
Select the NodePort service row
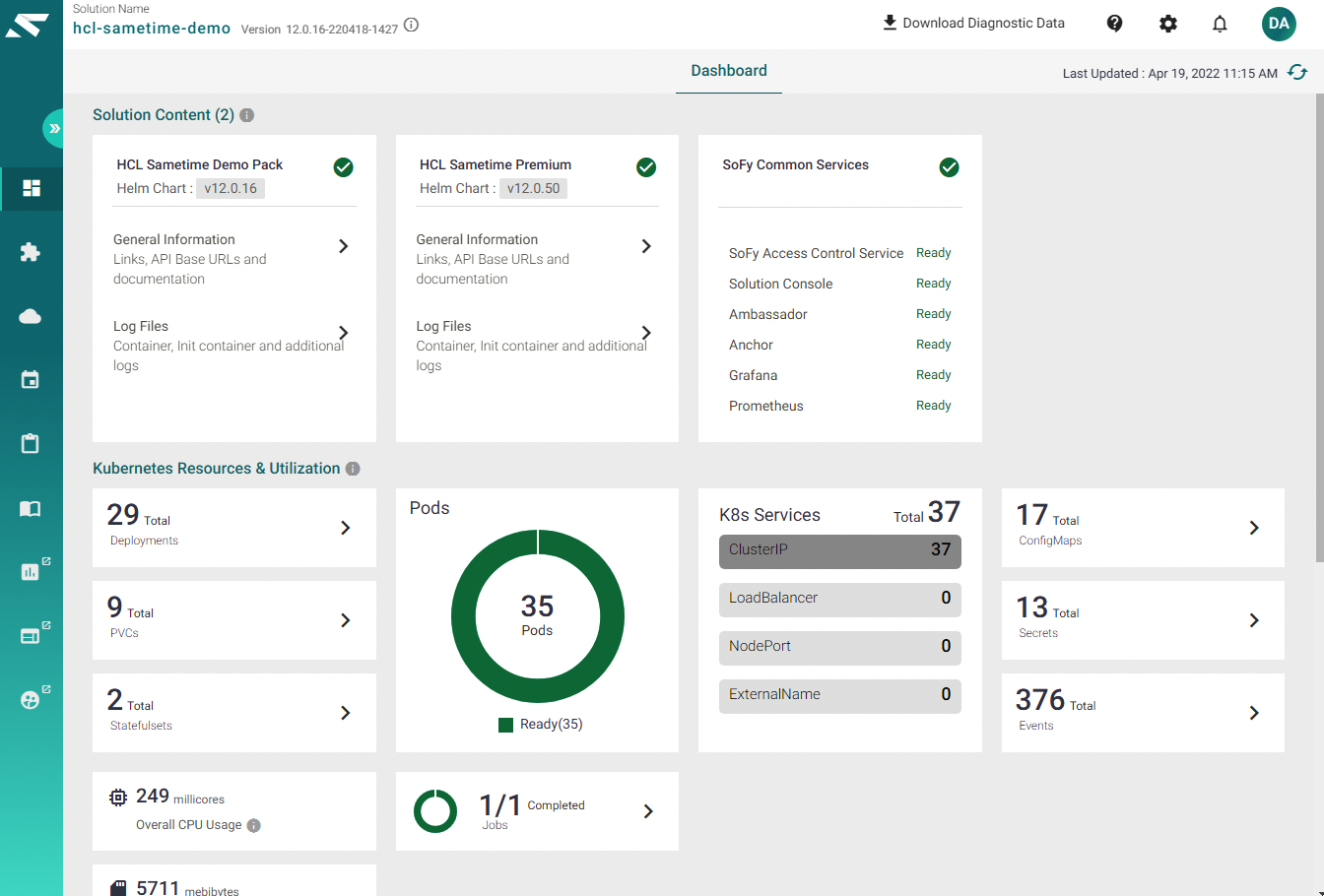[840, 648]
